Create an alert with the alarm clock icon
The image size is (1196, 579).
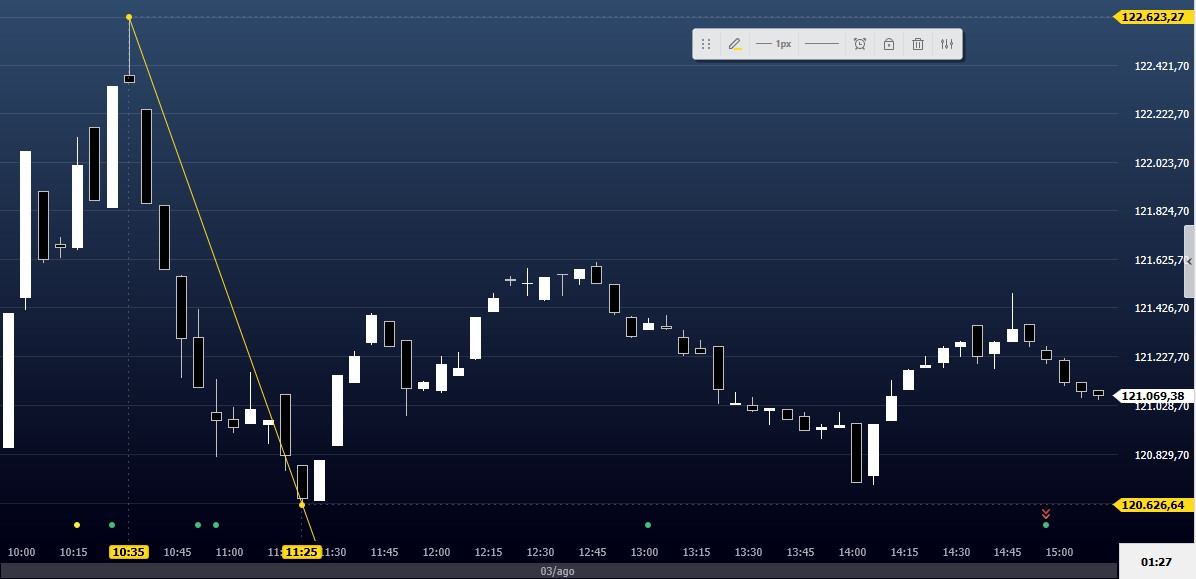coord(860,44)
